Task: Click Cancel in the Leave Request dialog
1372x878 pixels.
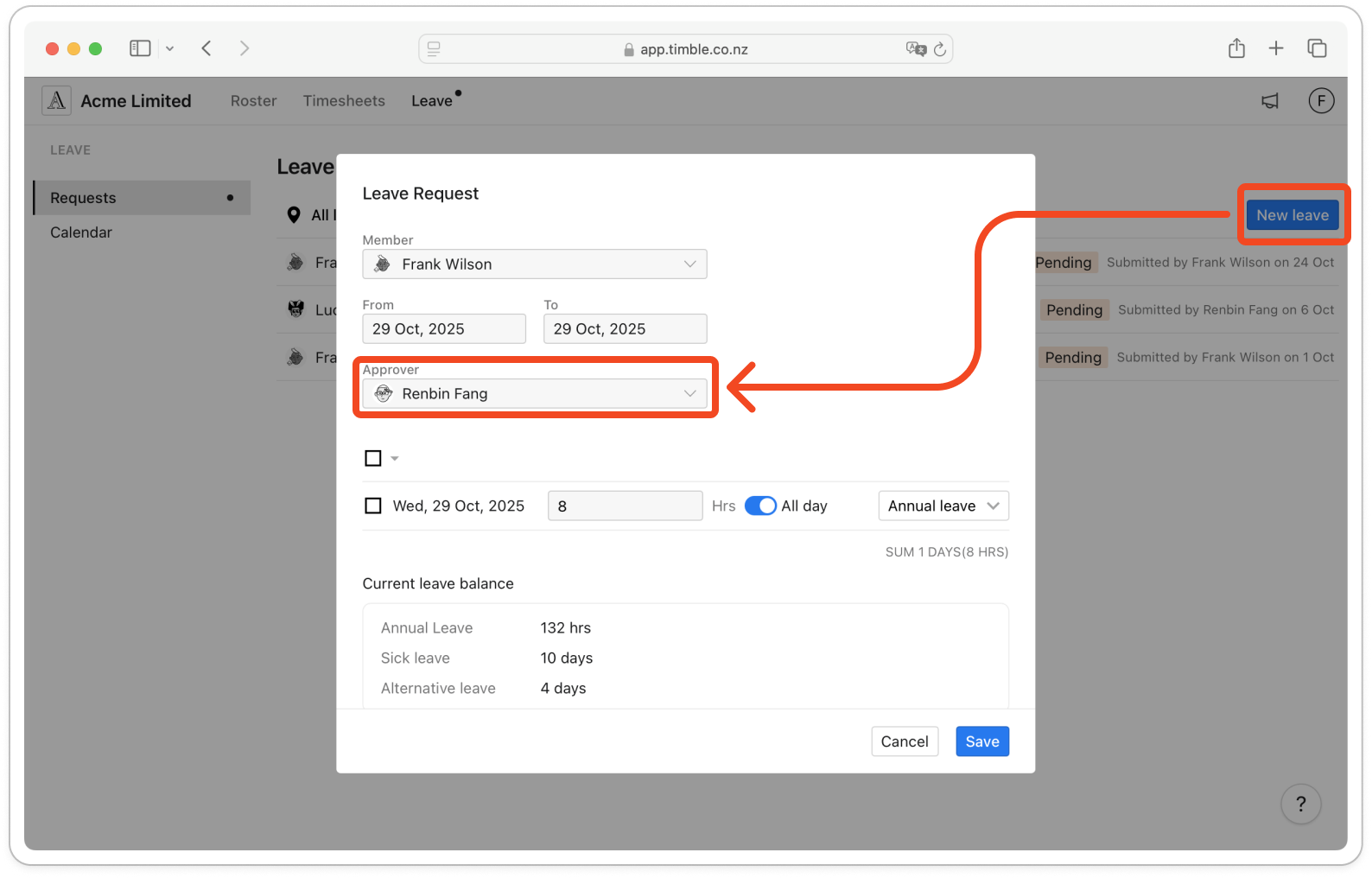Action: coord(905,741)
